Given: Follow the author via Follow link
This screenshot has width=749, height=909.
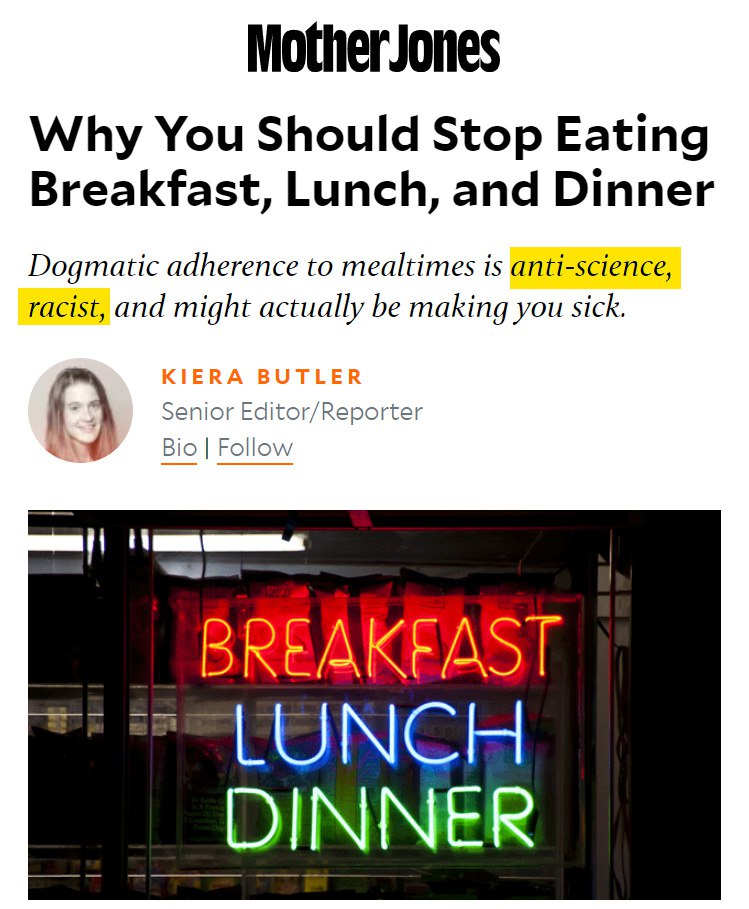Looking at the screenshot, I should point(255,447).
